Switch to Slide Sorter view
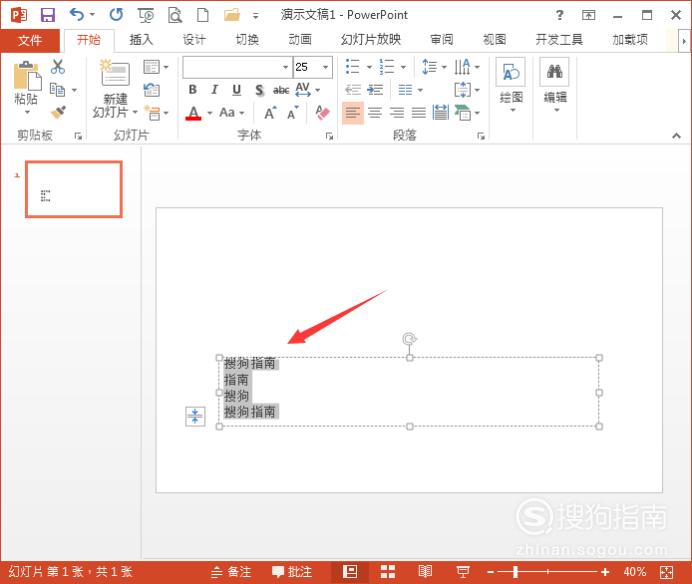 [388, 572]
